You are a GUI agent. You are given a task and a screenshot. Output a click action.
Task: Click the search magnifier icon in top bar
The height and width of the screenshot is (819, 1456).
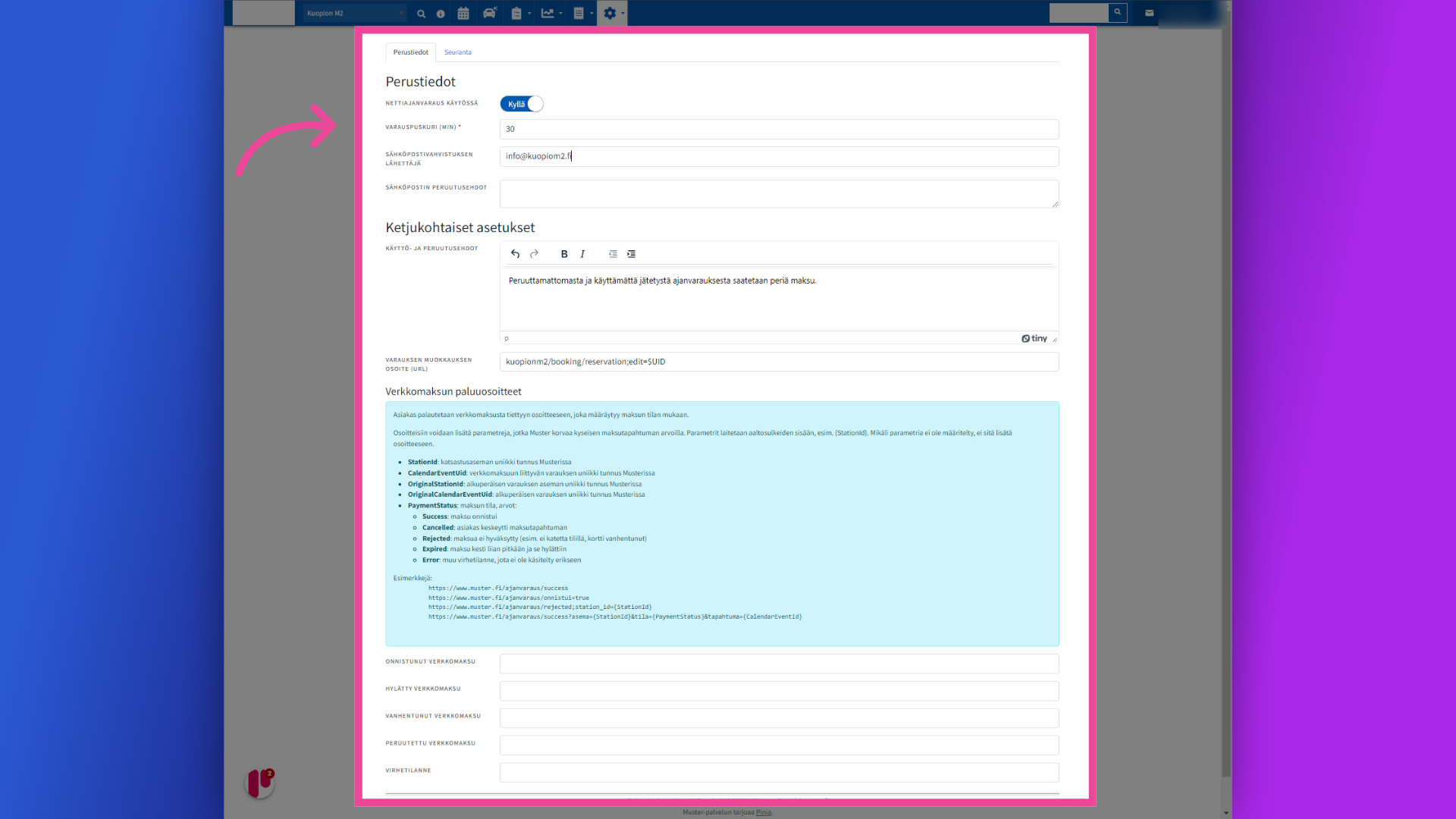[421, 14]
